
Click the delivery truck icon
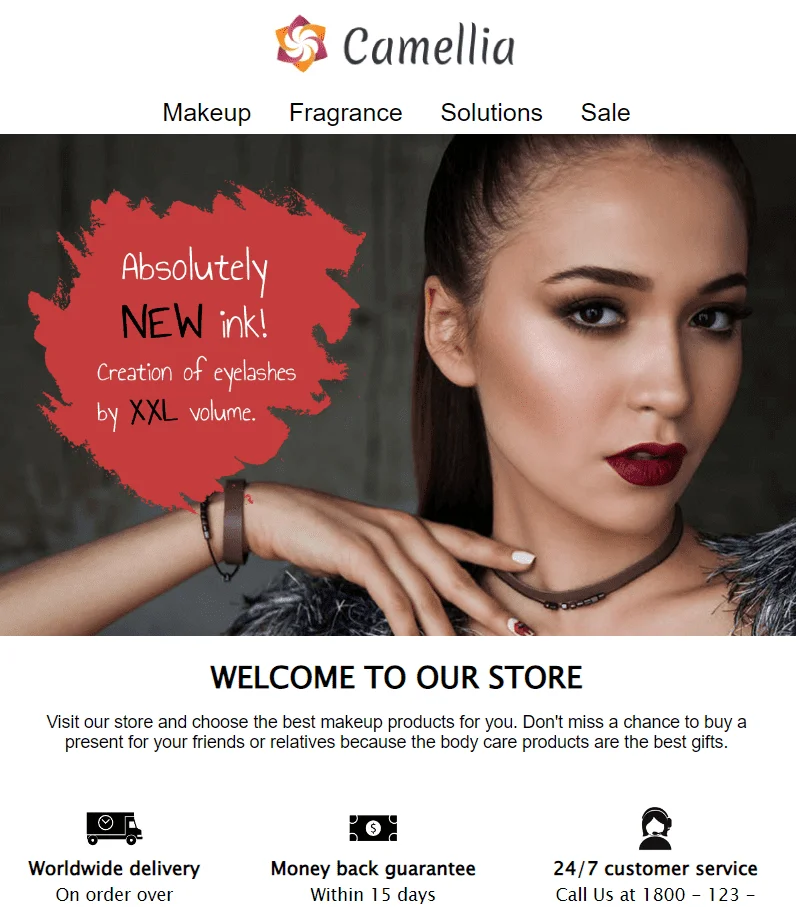pyautogui.click(x=114, y=828)
